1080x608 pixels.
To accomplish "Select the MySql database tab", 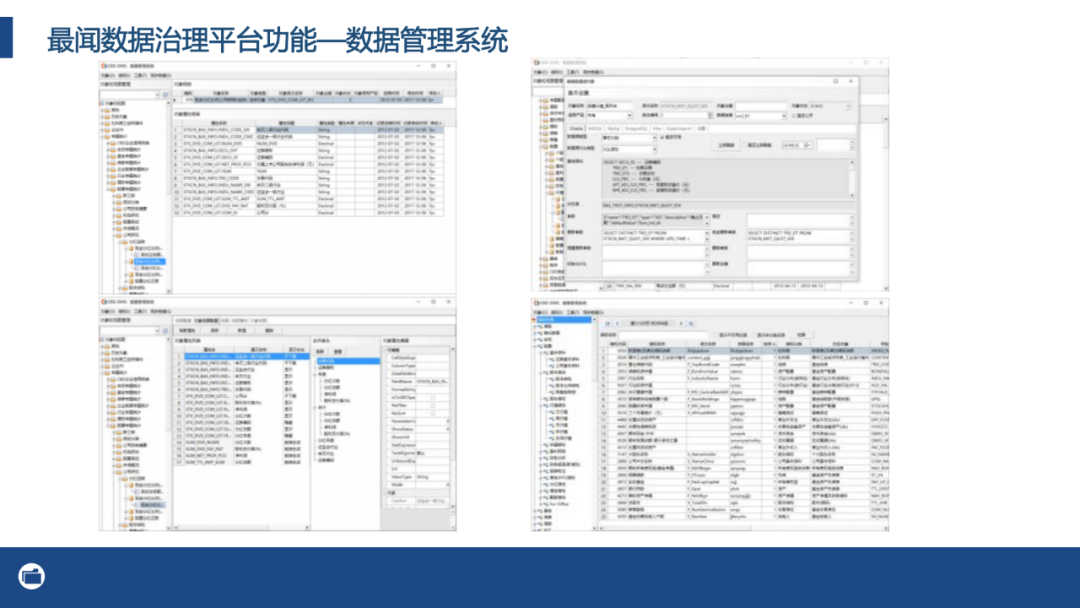I will click(613, 129).
